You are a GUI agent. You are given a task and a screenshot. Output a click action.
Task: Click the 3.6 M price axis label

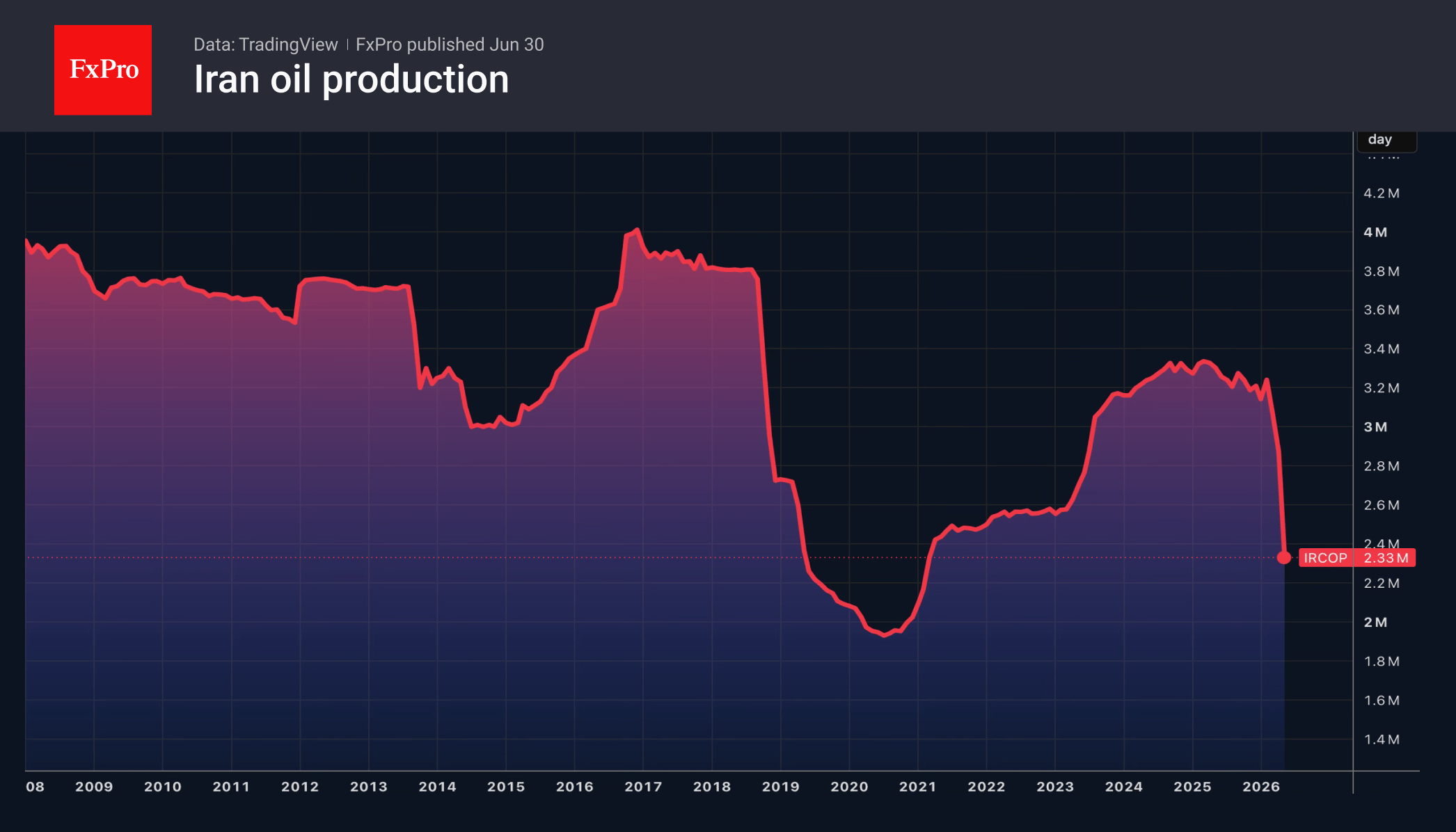point(1382,310)
